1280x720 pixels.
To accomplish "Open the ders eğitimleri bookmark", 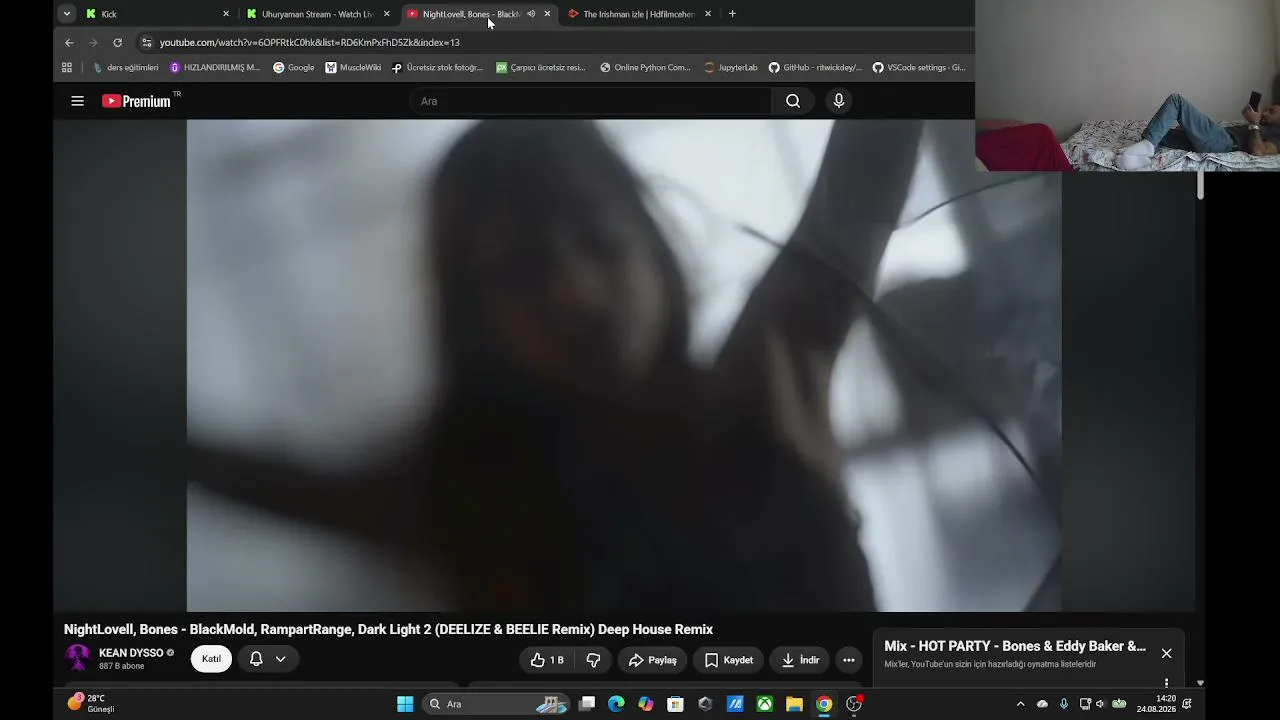I will [x=126, y=68].
